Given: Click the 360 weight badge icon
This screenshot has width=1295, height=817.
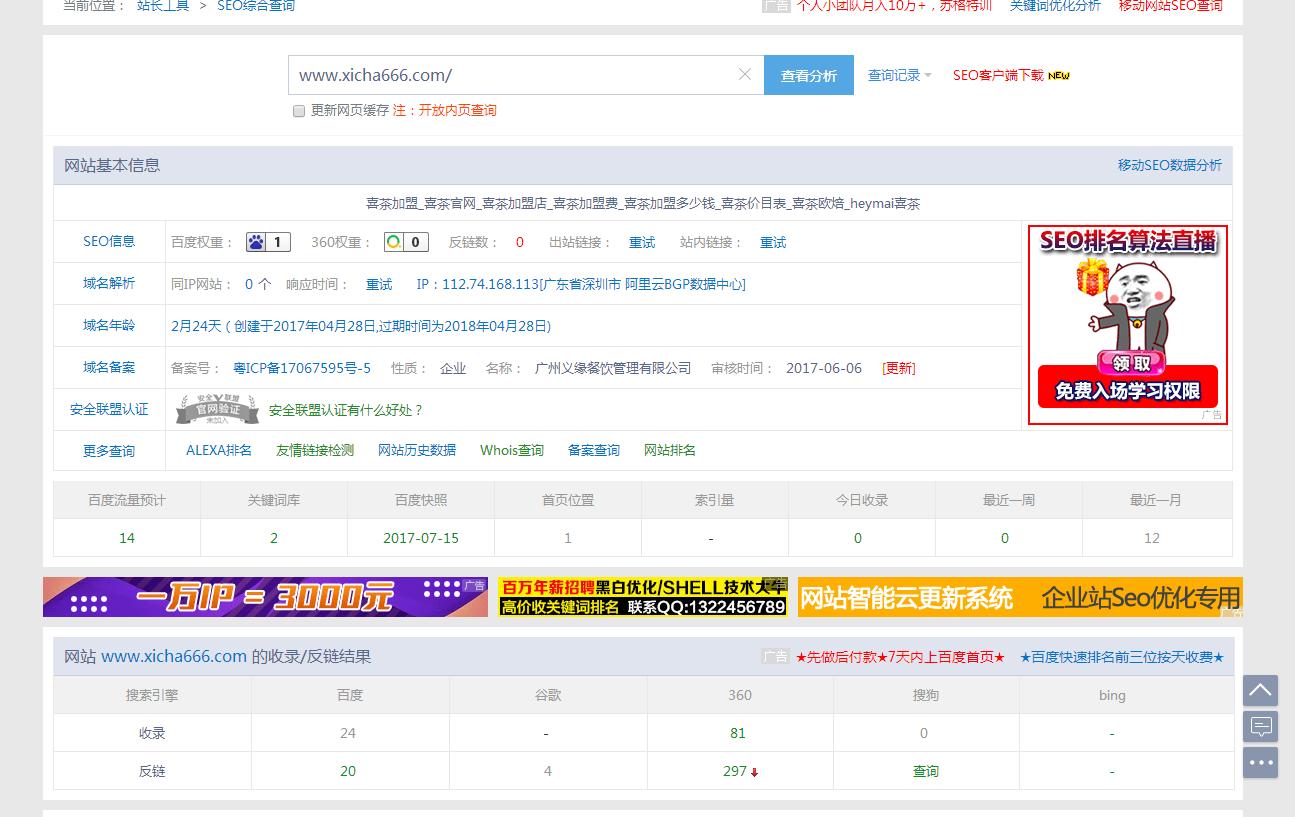Looking at the screenshot, I should tap(407, 242).
